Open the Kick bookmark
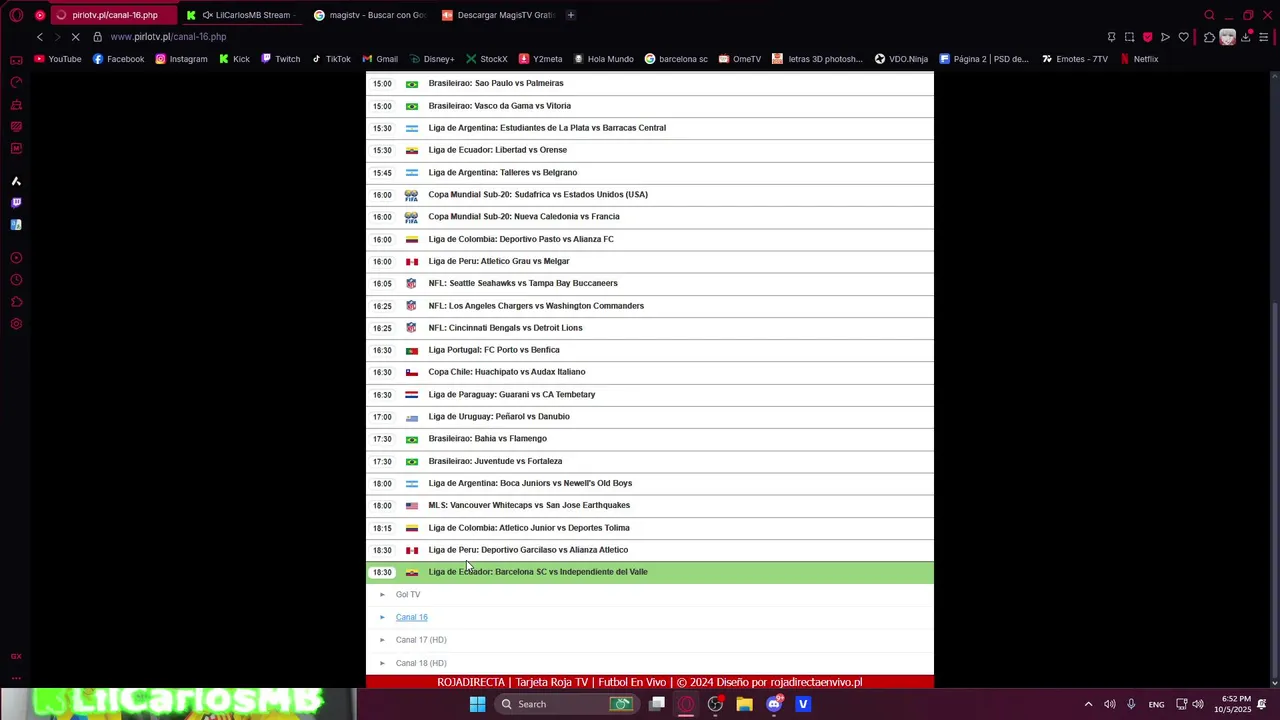Image resolution: width=1280 pixels, height=720 pixels. point(234,59)
